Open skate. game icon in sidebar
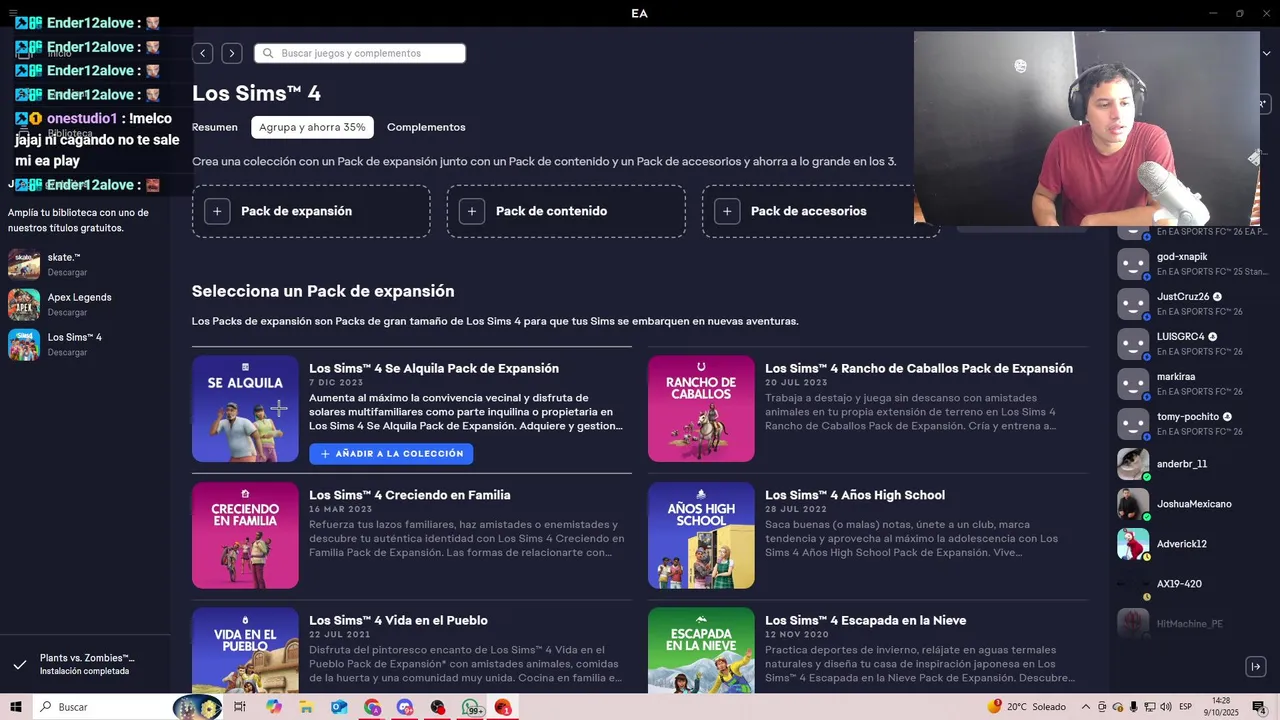This screenshot has height=720, width=1280. pyautogui.click(x=24, y=265)
